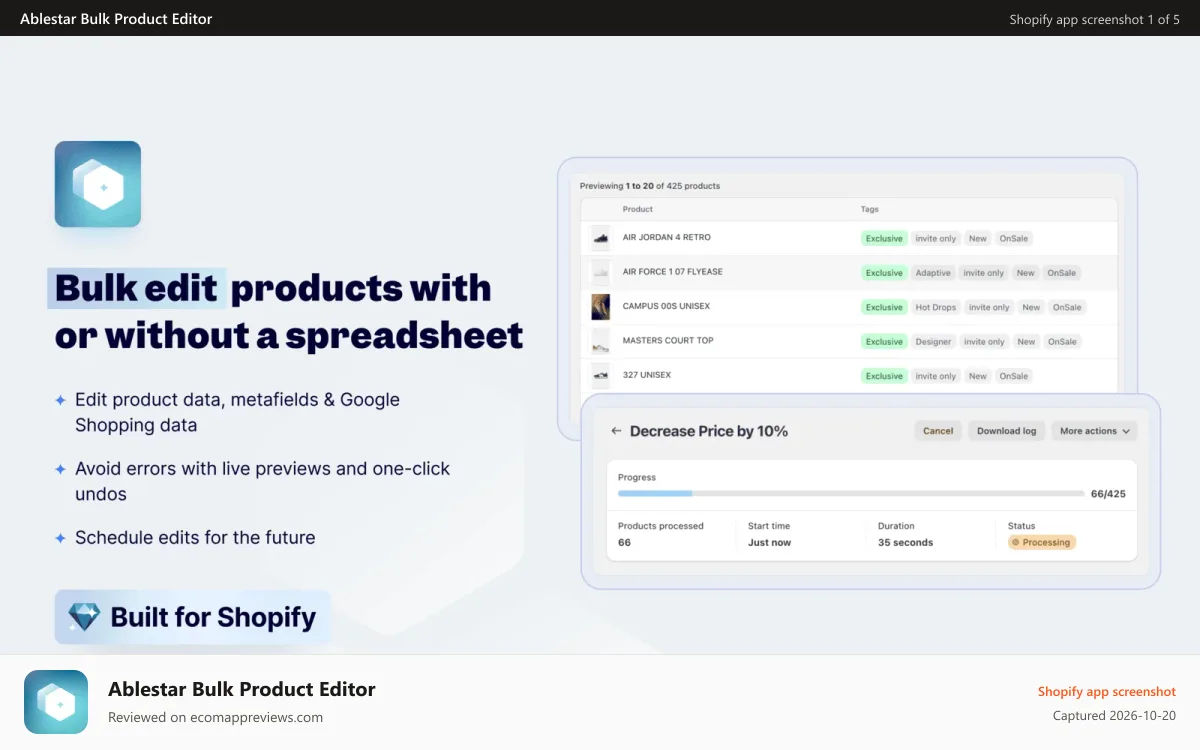The width and height of the screenshot is (1200, 750).
Task: Click the Product column header
Action: (x=638, y=209)
